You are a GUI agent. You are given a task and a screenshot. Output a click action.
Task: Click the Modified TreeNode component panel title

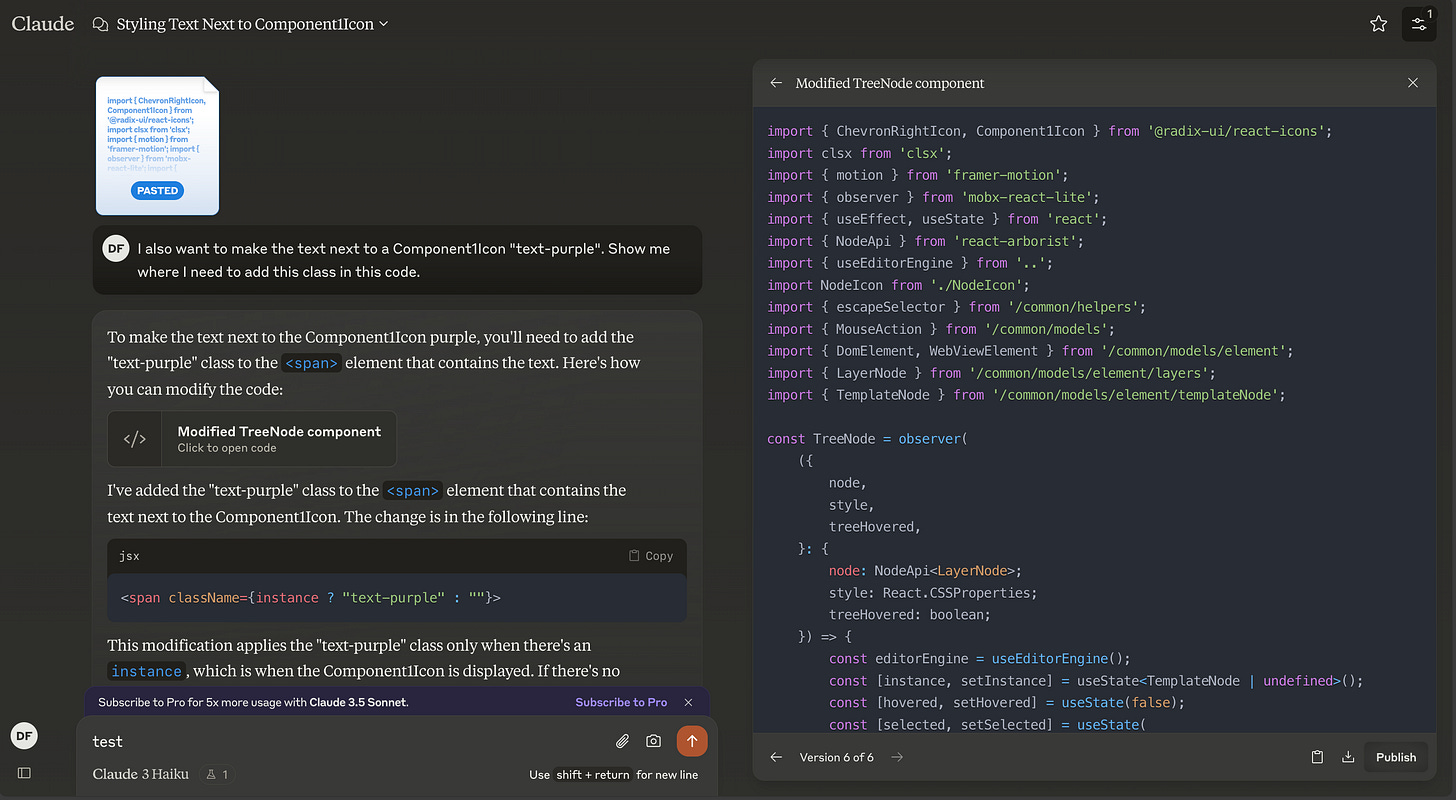coord(890,83)
